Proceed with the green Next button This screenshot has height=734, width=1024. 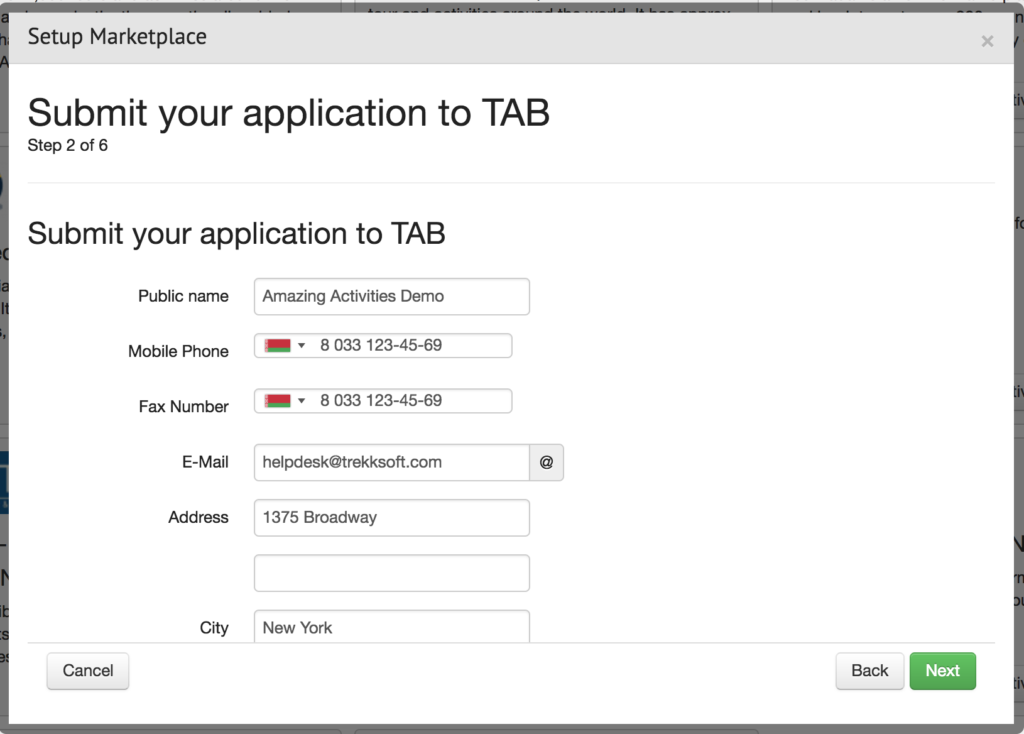pyautogui.click(x=942, y=671)
